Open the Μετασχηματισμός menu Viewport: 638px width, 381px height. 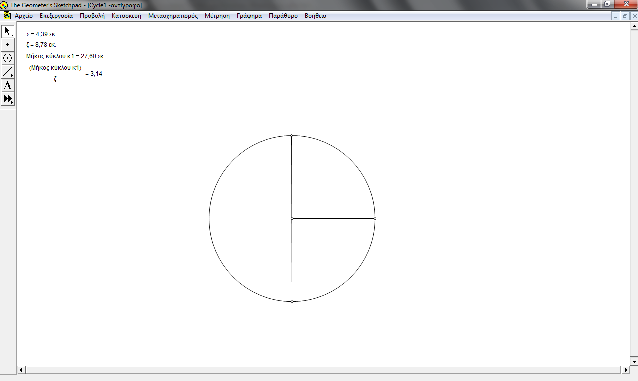(173, 16)
